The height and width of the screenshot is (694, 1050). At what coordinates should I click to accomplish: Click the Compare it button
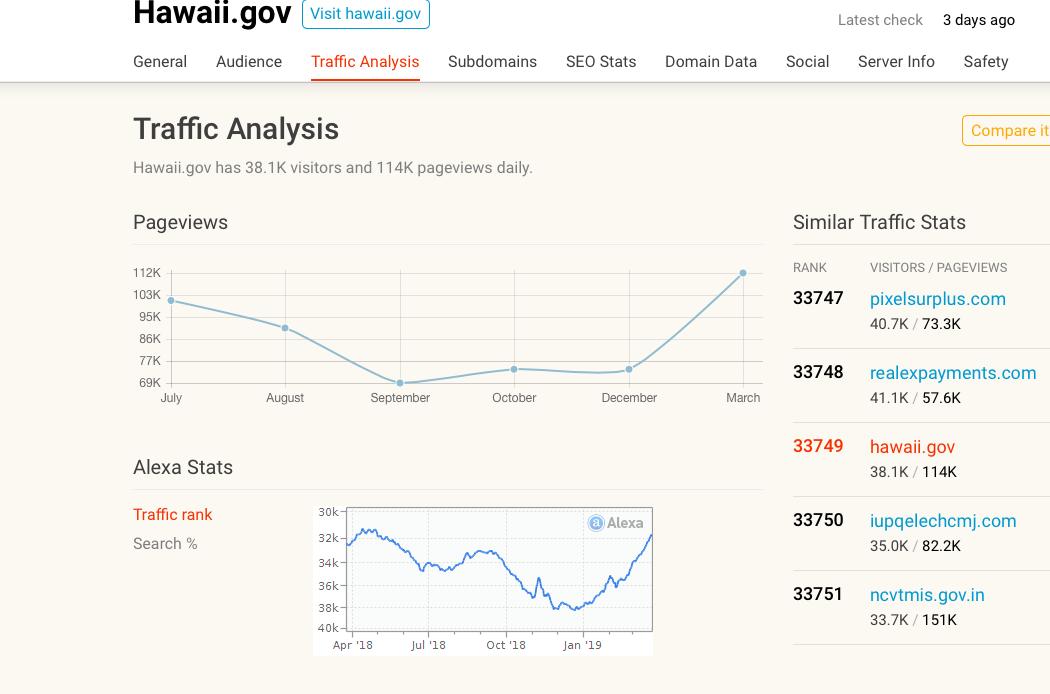tap(1006, 131)
